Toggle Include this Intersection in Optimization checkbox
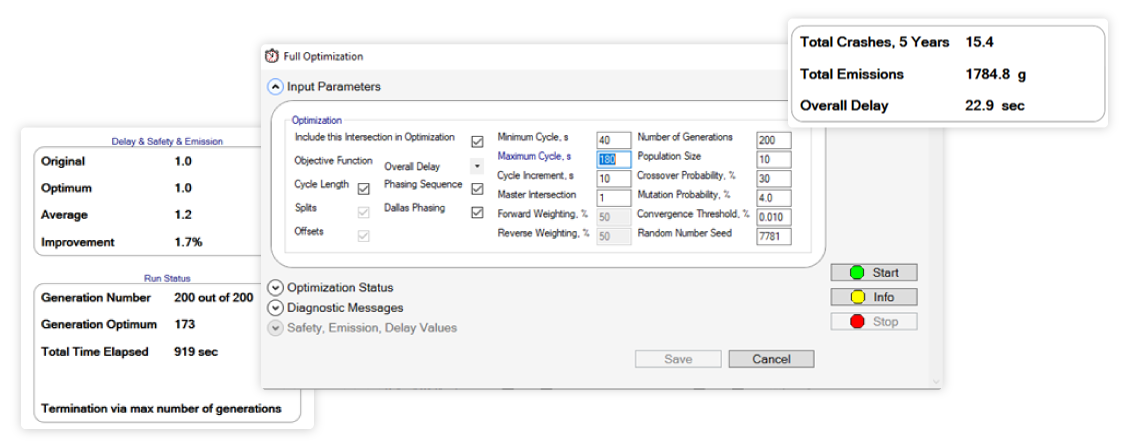Screen dimensions: 1127x444 (x=477, y=142)
